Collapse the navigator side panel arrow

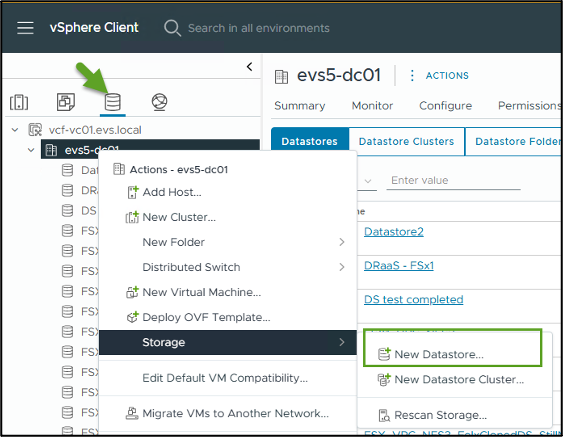coord(250,67)
